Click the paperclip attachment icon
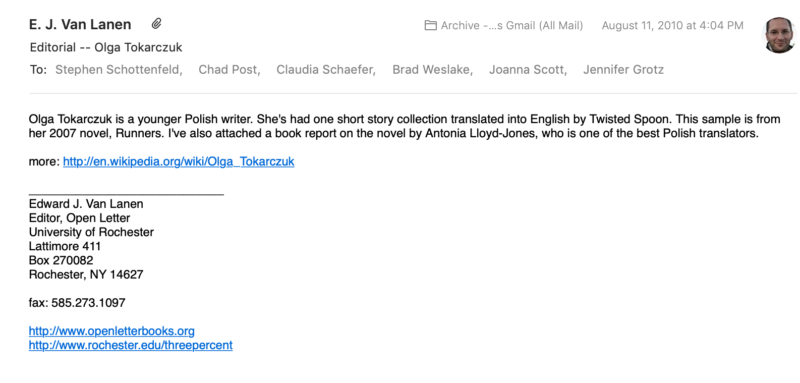The width and height of the screenshot is (800, 383). click(x=157, y=23)
